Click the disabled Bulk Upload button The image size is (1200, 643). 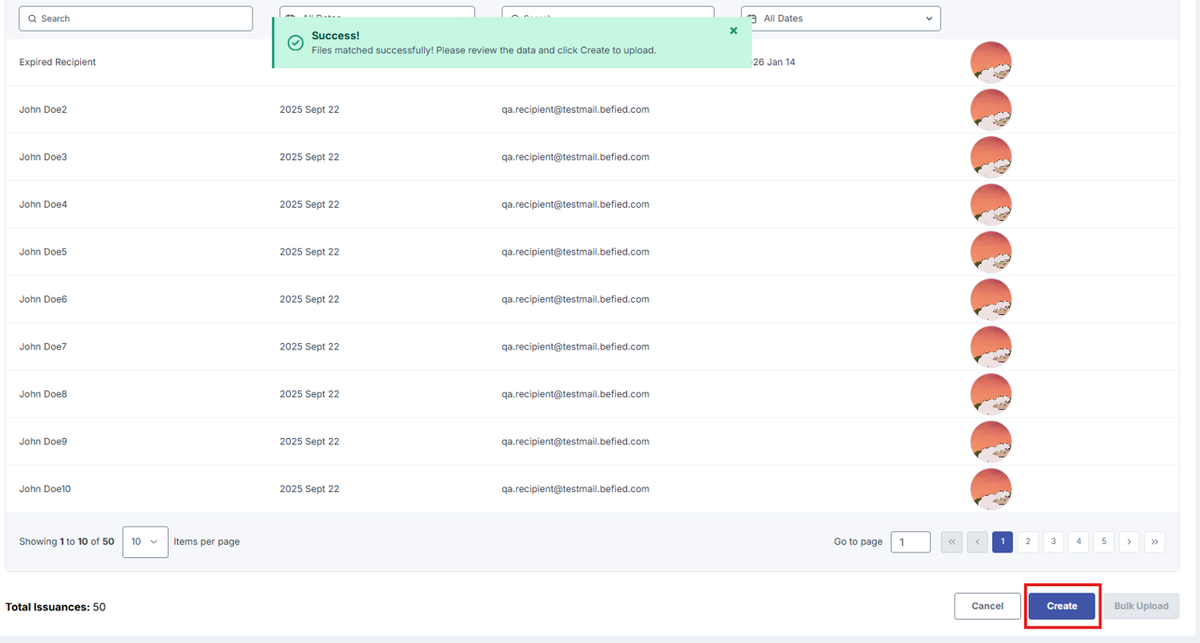[x=1141, y=606]
